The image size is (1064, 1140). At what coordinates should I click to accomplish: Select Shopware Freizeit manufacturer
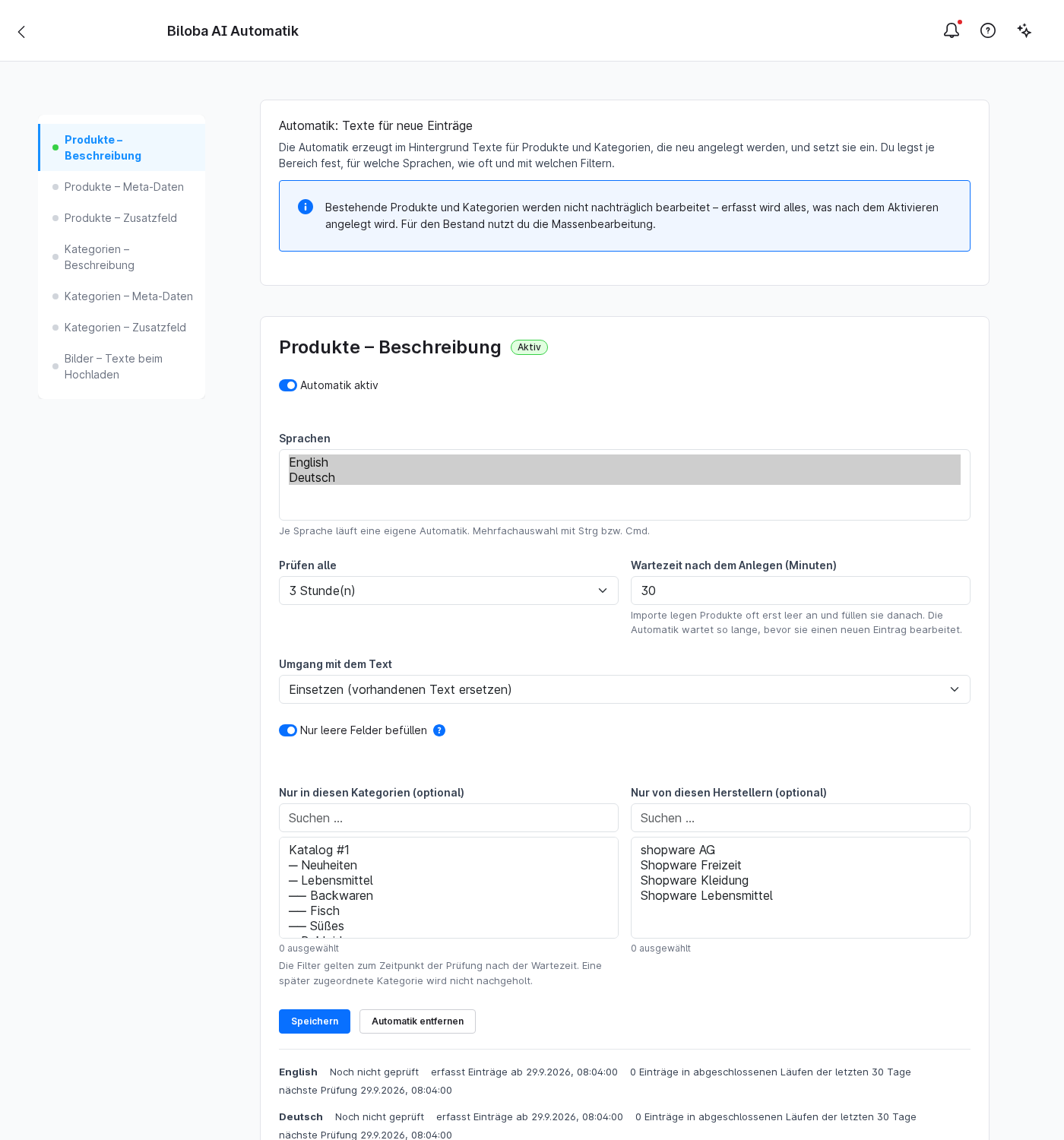(x=800, y=865)
